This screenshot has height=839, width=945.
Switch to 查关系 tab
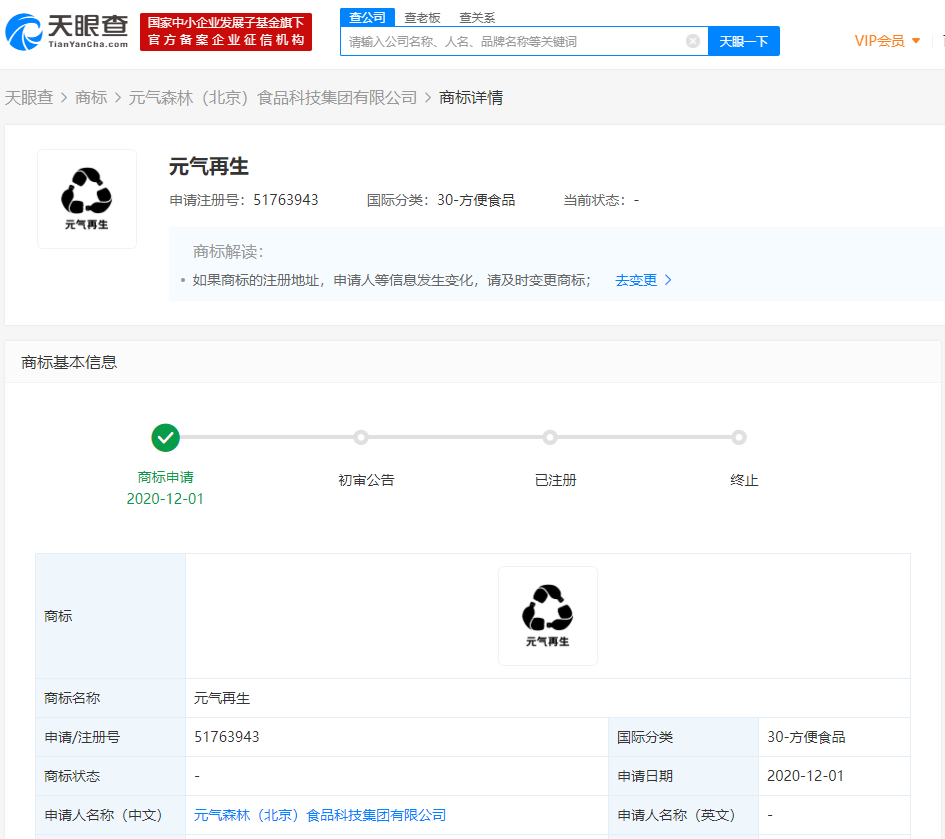[x=477, y=18]
